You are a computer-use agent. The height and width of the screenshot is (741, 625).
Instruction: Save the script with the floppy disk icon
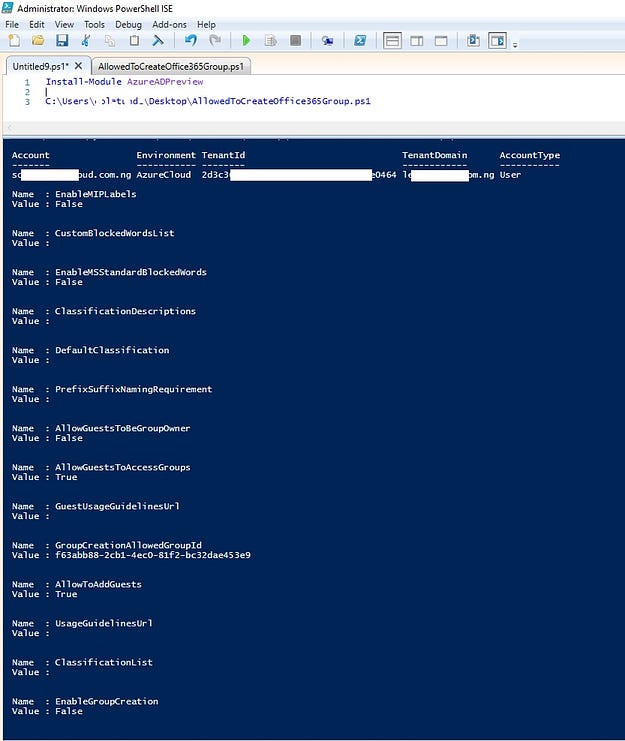62,41
